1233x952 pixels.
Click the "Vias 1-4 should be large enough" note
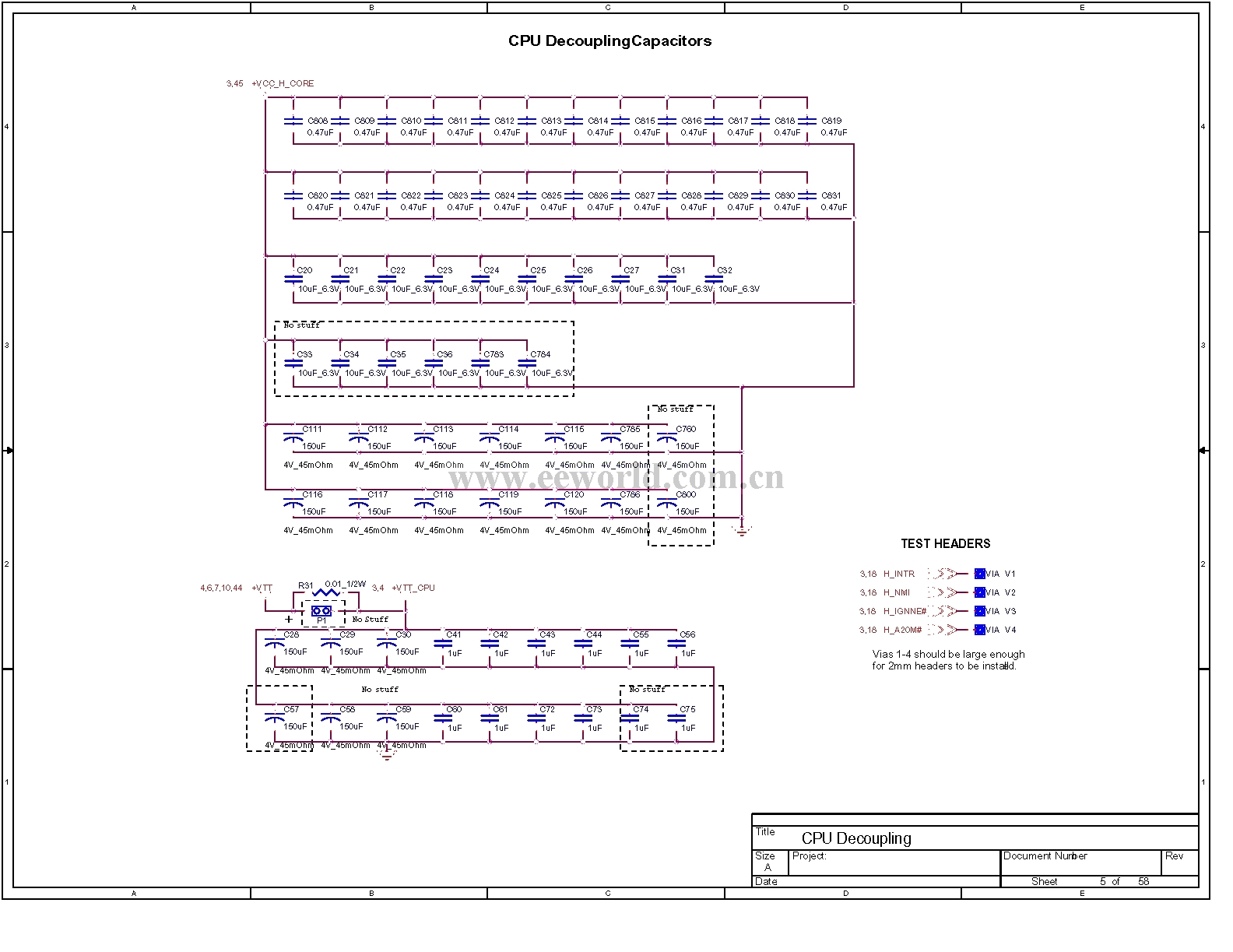coord(948,654)
